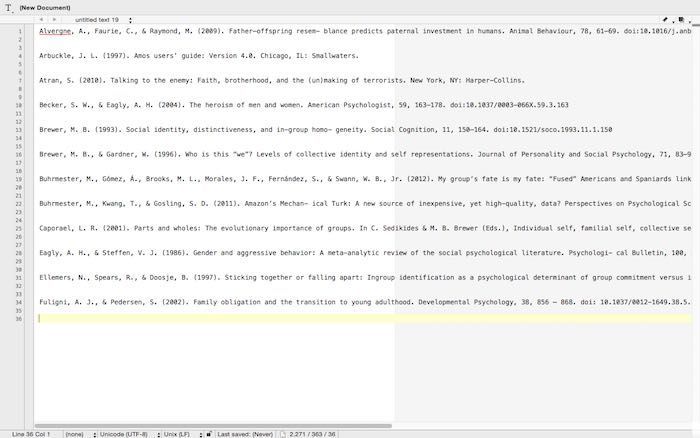Open Line 36 Col 1 position indicator
700x438 pixels.
[x=31, y=434]
